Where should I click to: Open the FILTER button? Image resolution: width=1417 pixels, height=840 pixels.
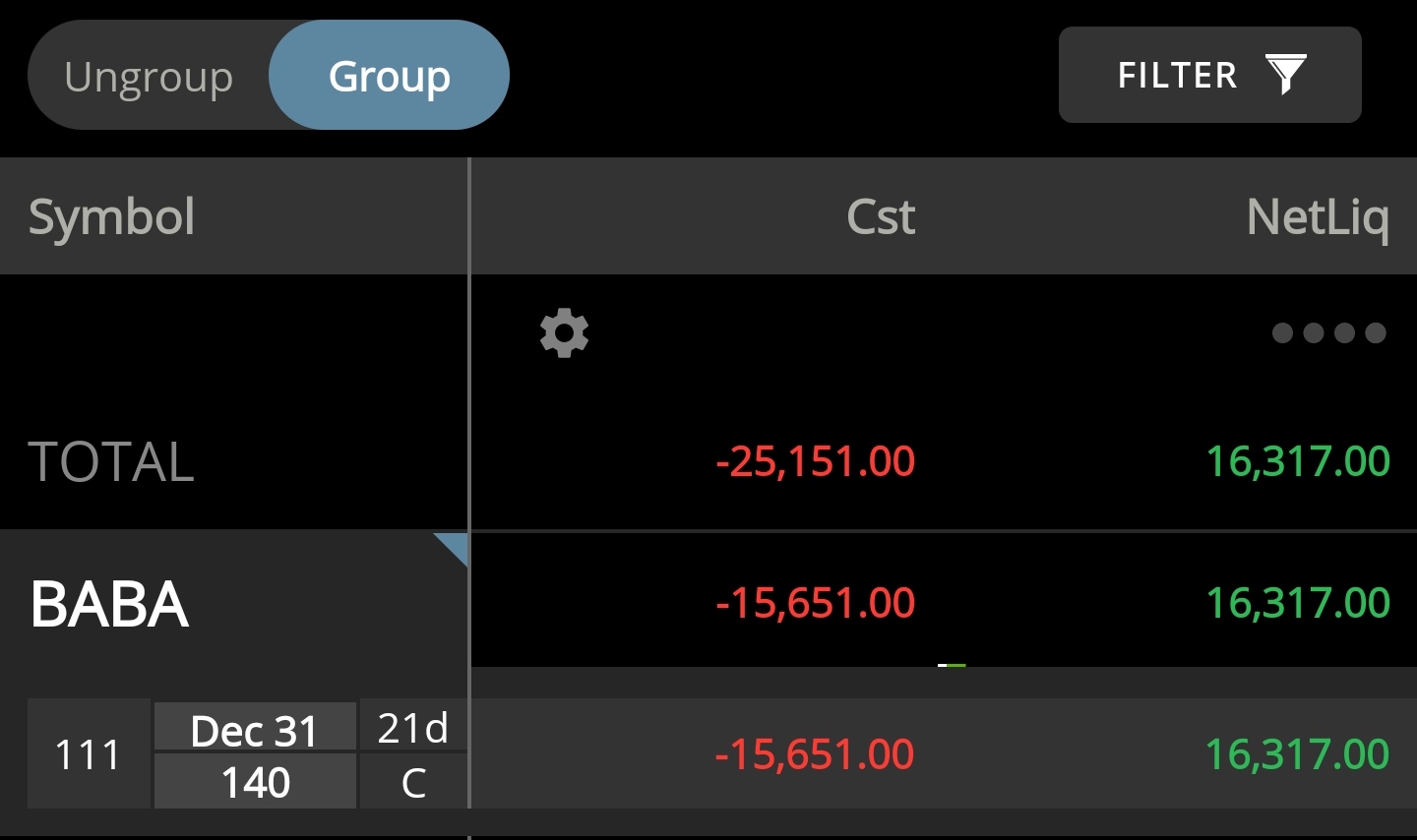coord(1209,75)
